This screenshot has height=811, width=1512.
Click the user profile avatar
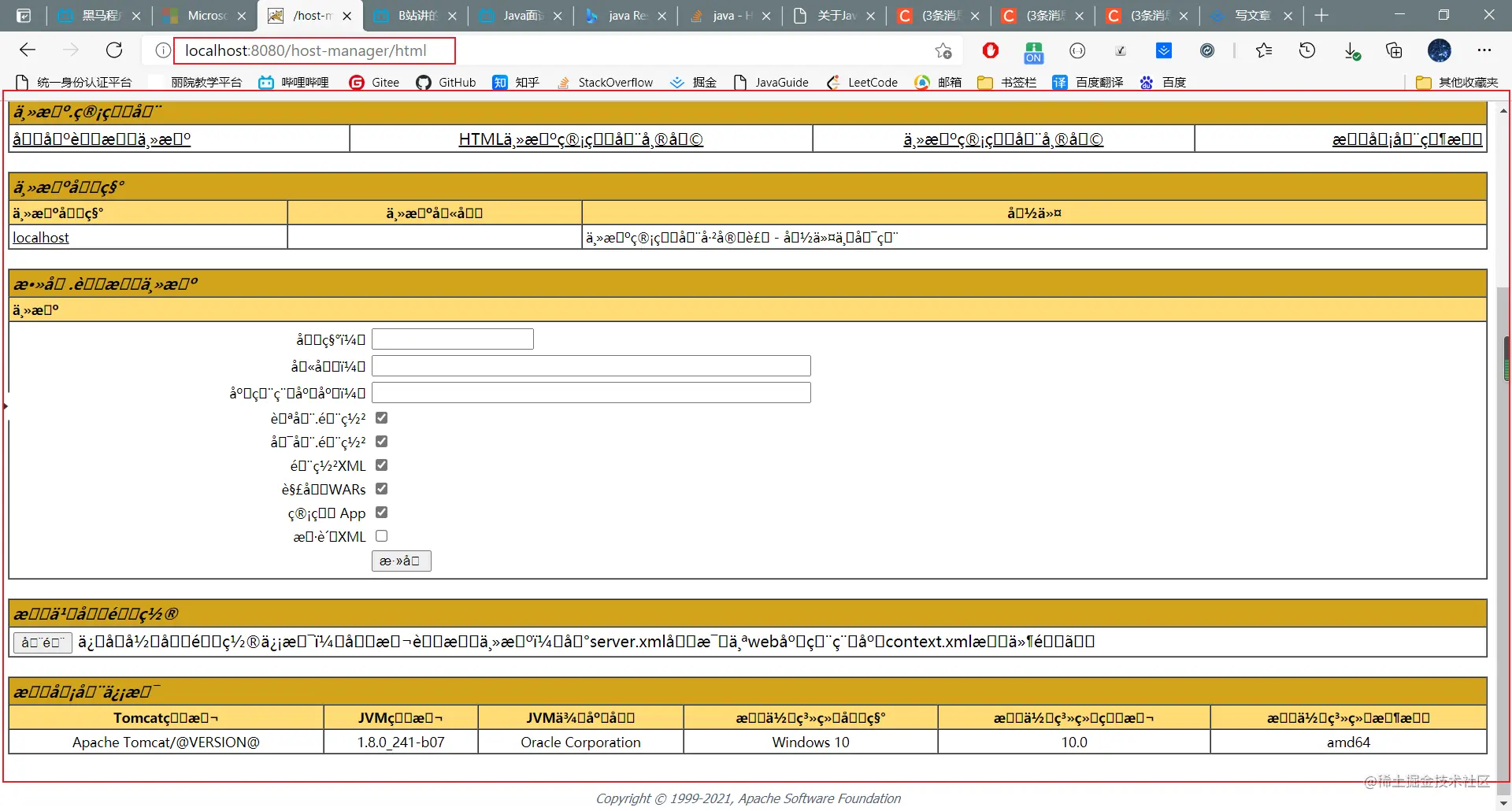click(1440, 50)
